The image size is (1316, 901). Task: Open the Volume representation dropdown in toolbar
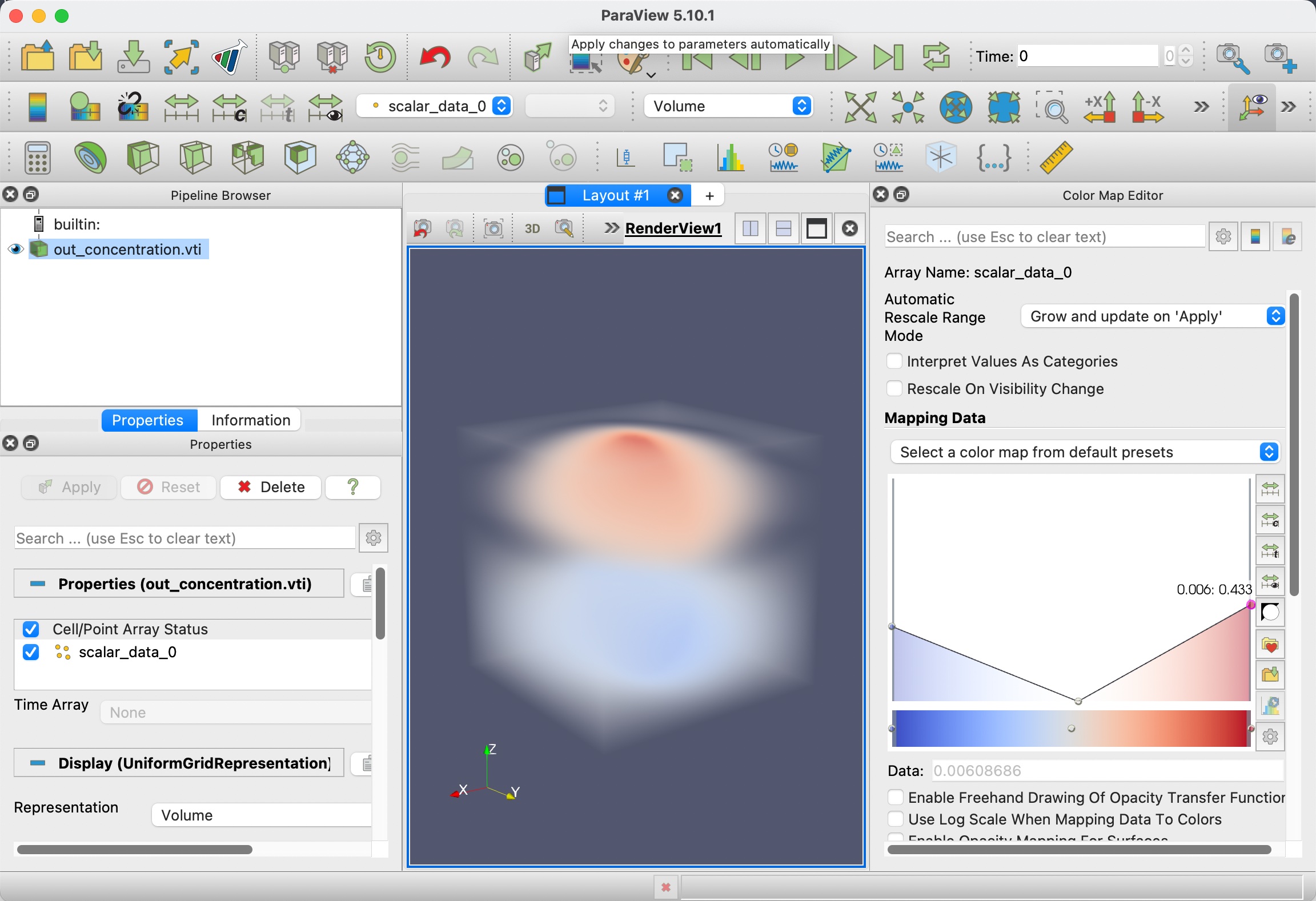click(728, 106)
